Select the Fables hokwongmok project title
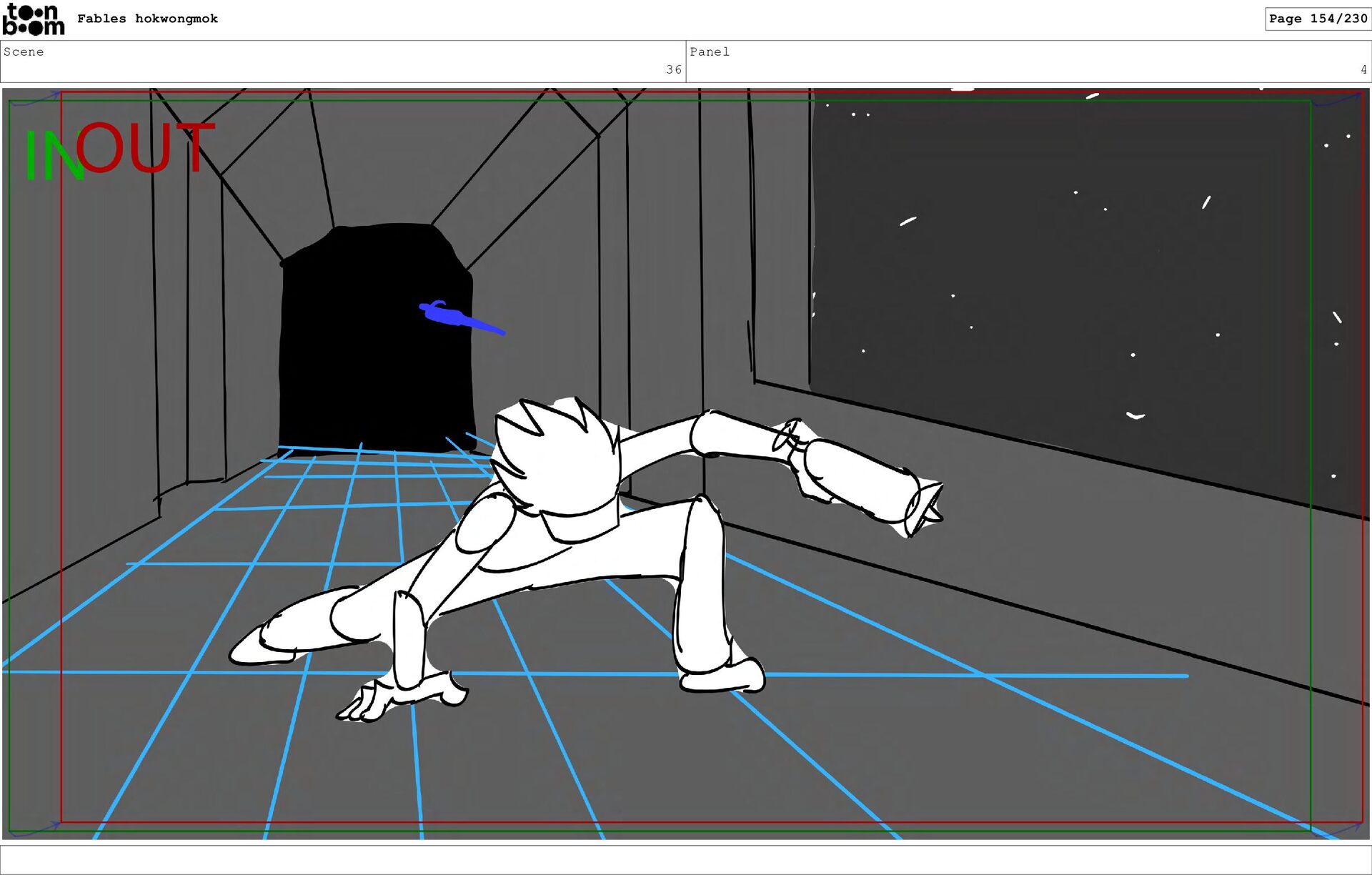The width and height of the screenshot is (1372, 888). (147, 19)
